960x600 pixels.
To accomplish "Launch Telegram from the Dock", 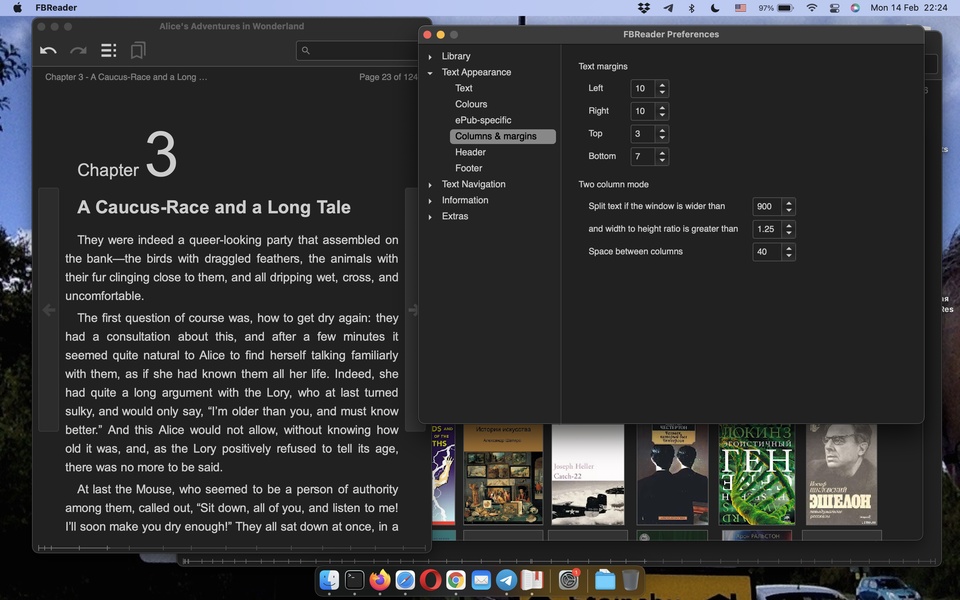I will 507,580.
